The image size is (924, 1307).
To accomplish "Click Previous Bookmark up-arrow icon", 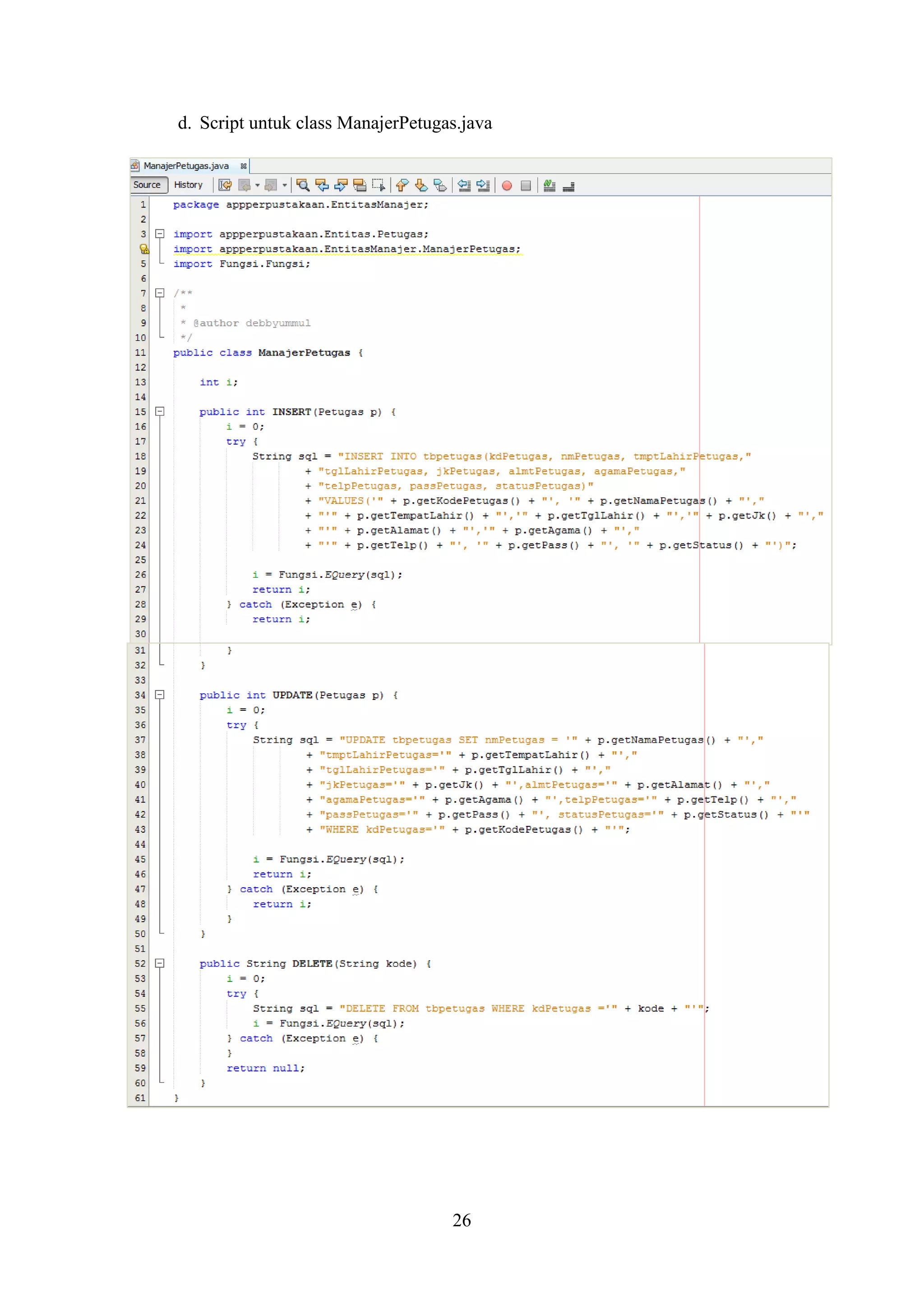I will pyautogui.click(x=402, y=185).
